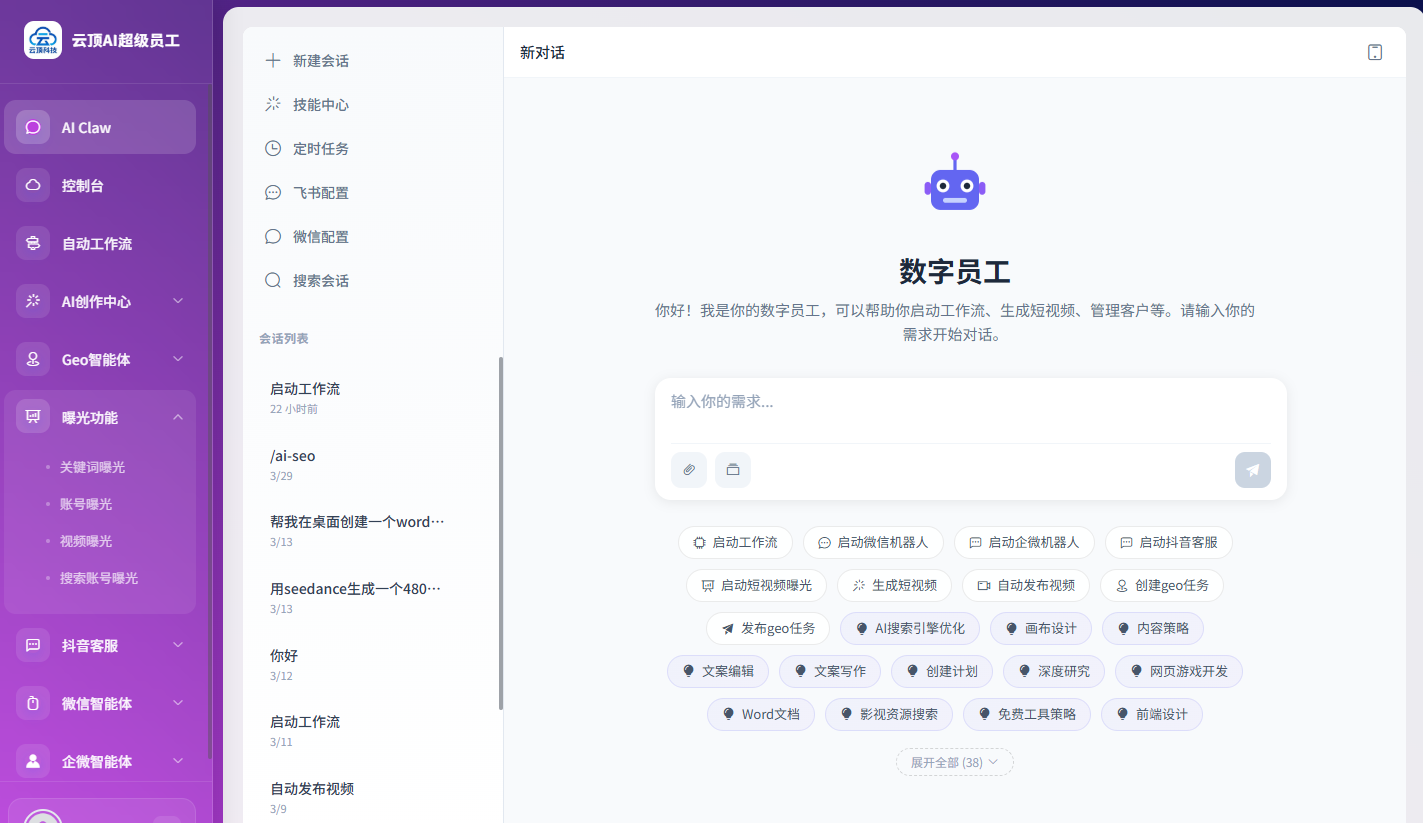Click the 微信配置 bubble icon
This screenshot has width=1423, height=823.
(272, 236)
